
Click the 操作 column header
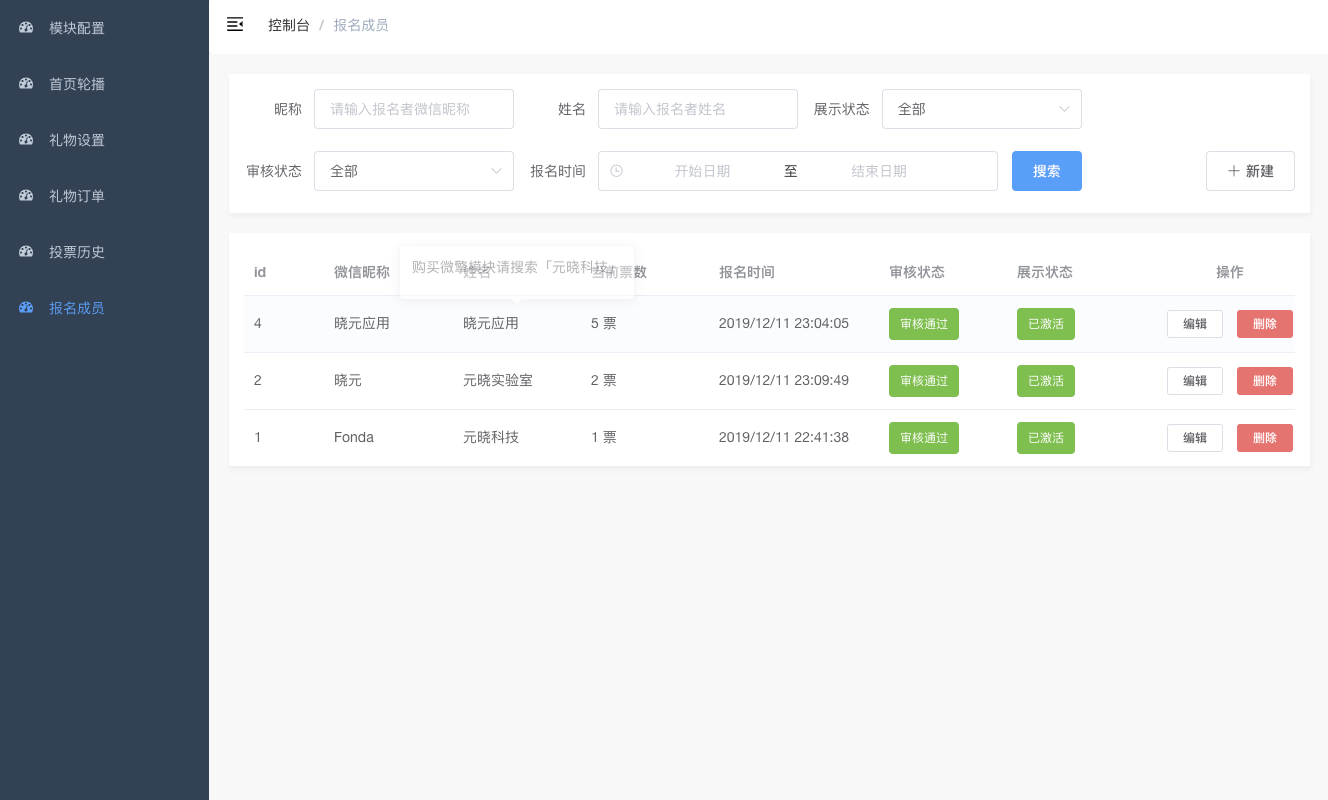click(x=1230, y=272)
